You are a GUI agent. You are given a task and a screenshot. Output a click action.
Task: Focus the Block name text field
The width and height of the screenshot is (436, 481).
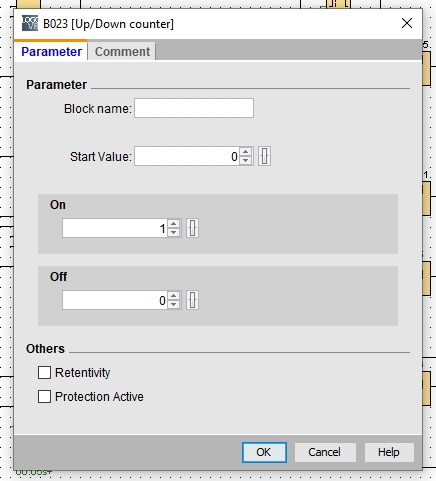[194, 108]
